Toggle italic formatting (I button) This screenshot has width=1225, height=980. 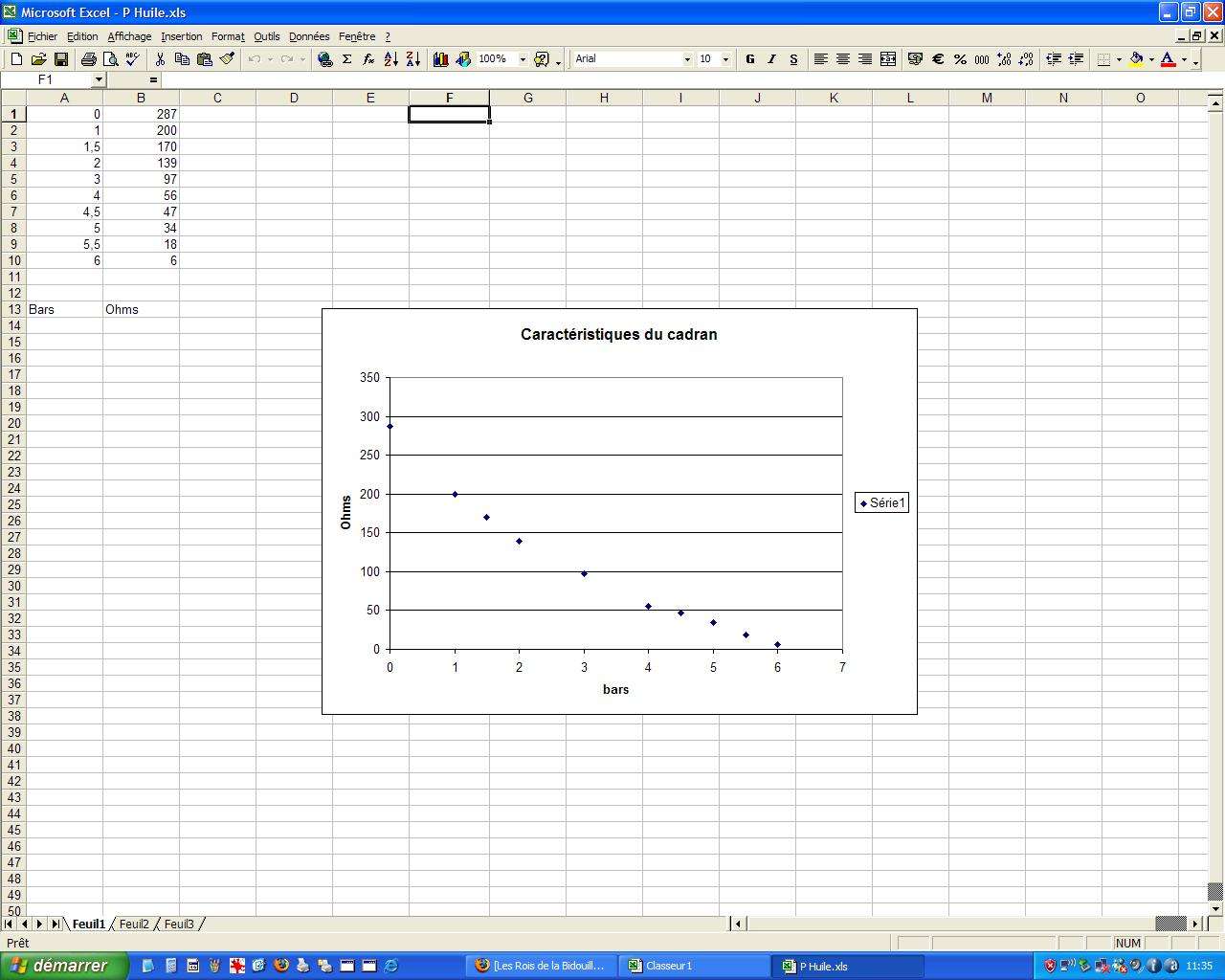[771, 59]
